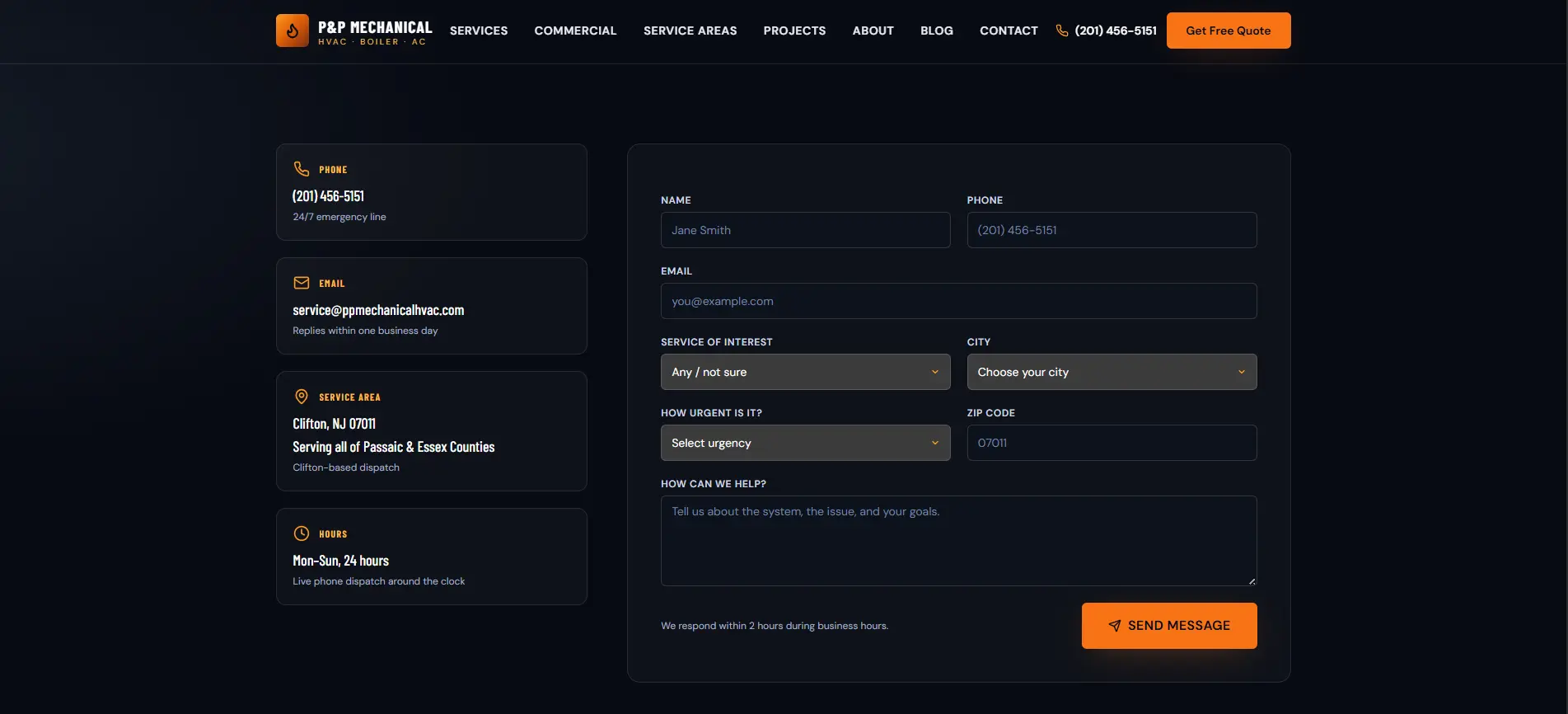Image resolution: width=1568 pixels, height=714 pixels.
Task: Click 'Mon-Sun, 24 hours' text
Action: coord(340,561)
